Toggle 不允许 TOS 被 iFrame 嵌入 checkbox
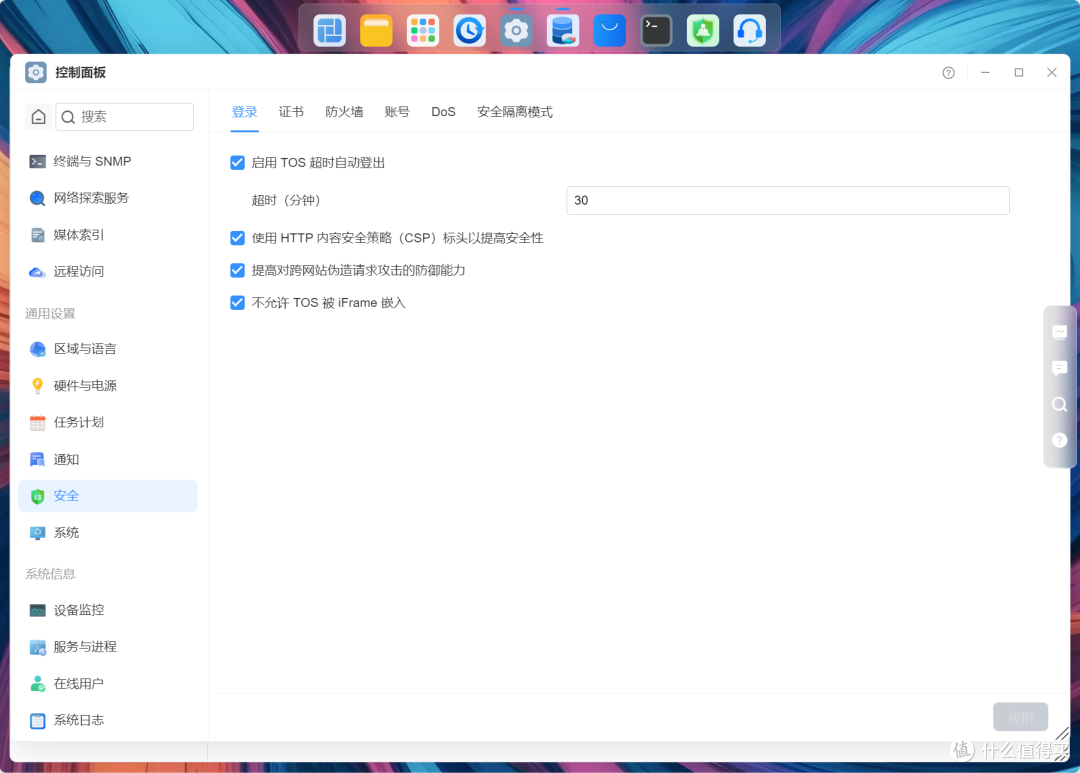Screen dimensions: 1080x773 click(238, 302)
